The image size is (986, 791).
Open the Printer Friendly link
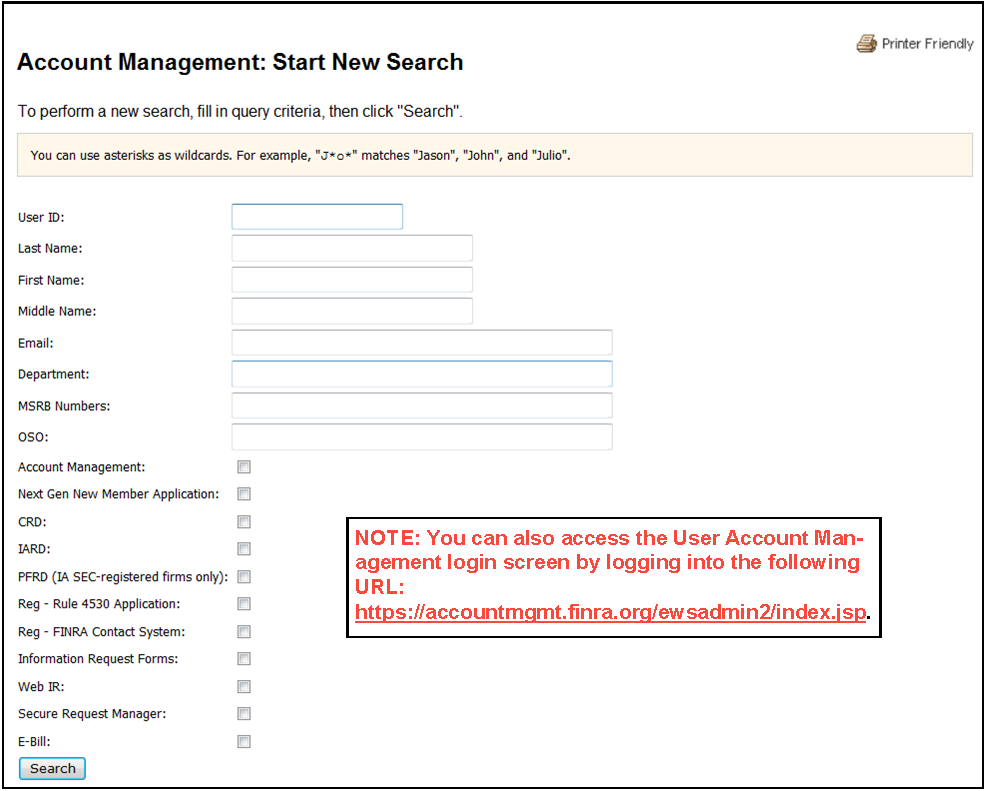pyautogui.click(x=927, y=44)
